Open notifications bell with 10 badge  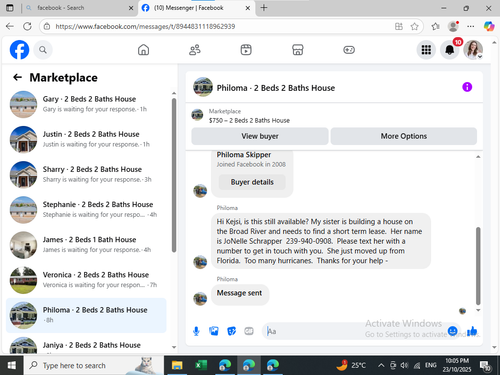coord(450,50)
